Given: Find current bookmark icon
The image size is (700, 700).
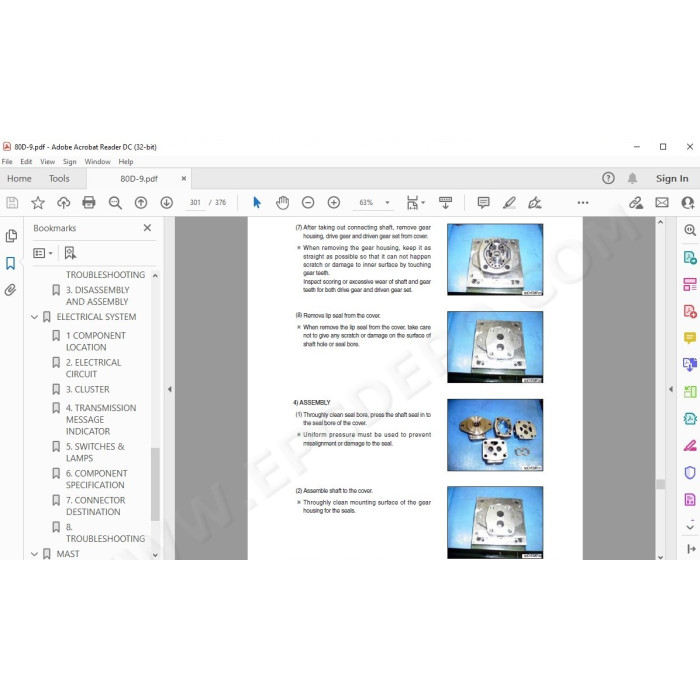Looking at the screenshot, I should (70, 253).
